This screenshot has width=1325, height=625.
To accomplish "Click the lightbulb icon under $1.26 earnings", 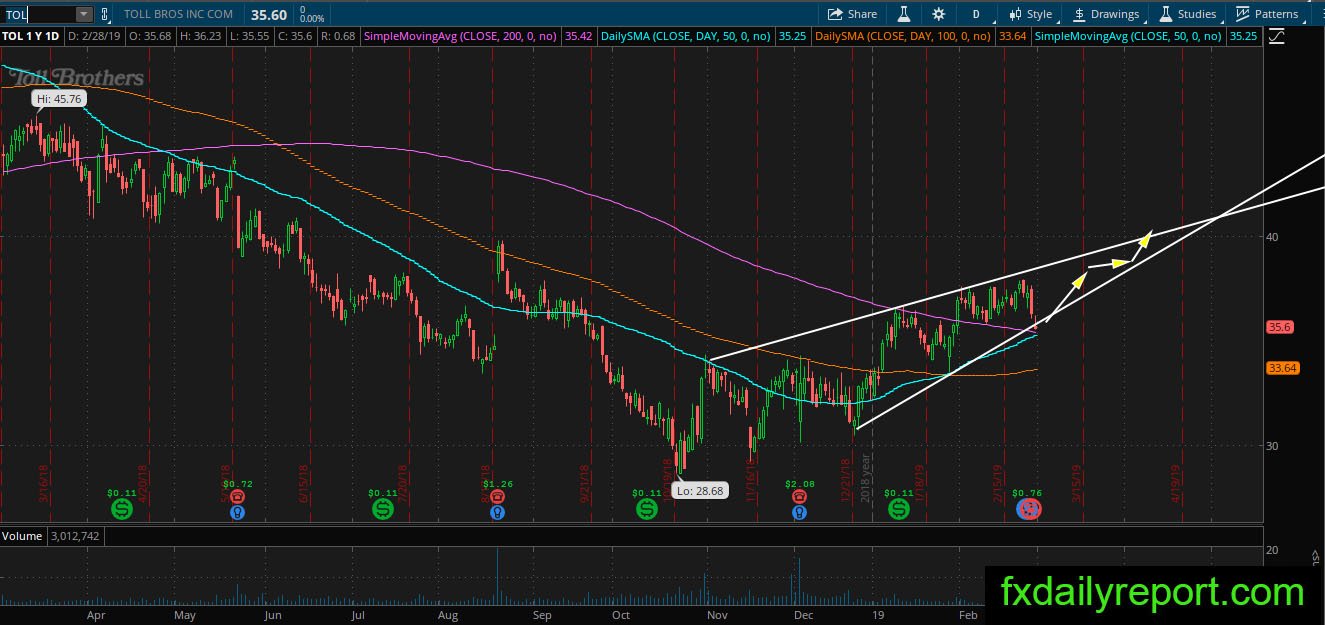I will pyautogui.click(x=496, y=512).
